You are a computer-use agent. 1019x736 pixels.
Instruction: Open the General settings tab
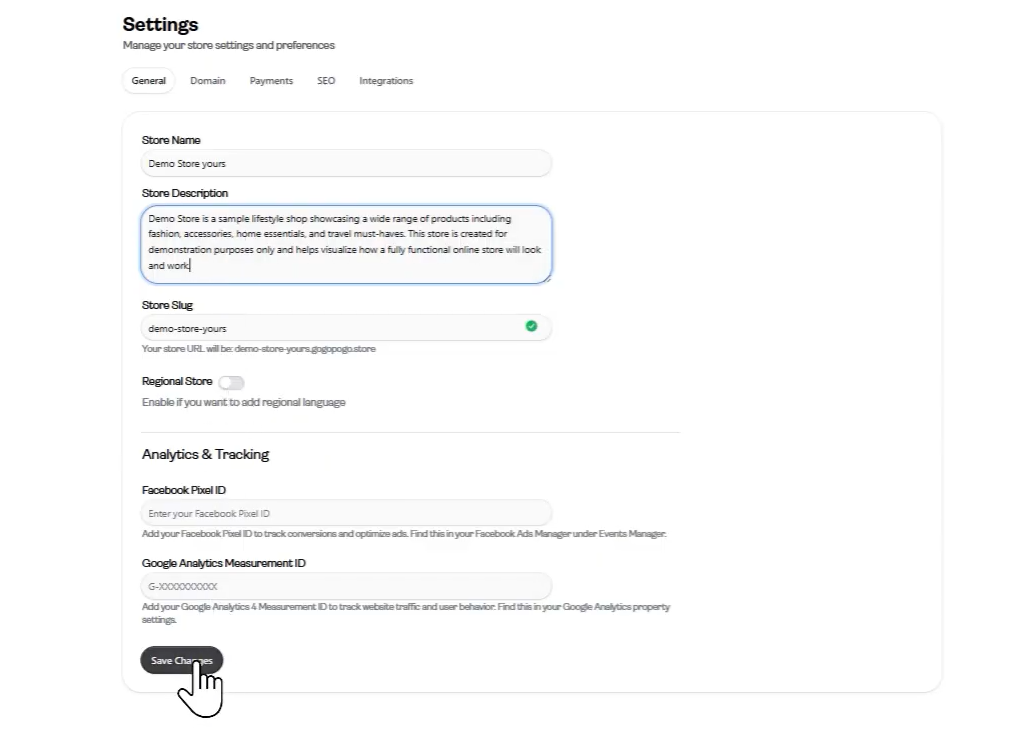click(149, 81)
